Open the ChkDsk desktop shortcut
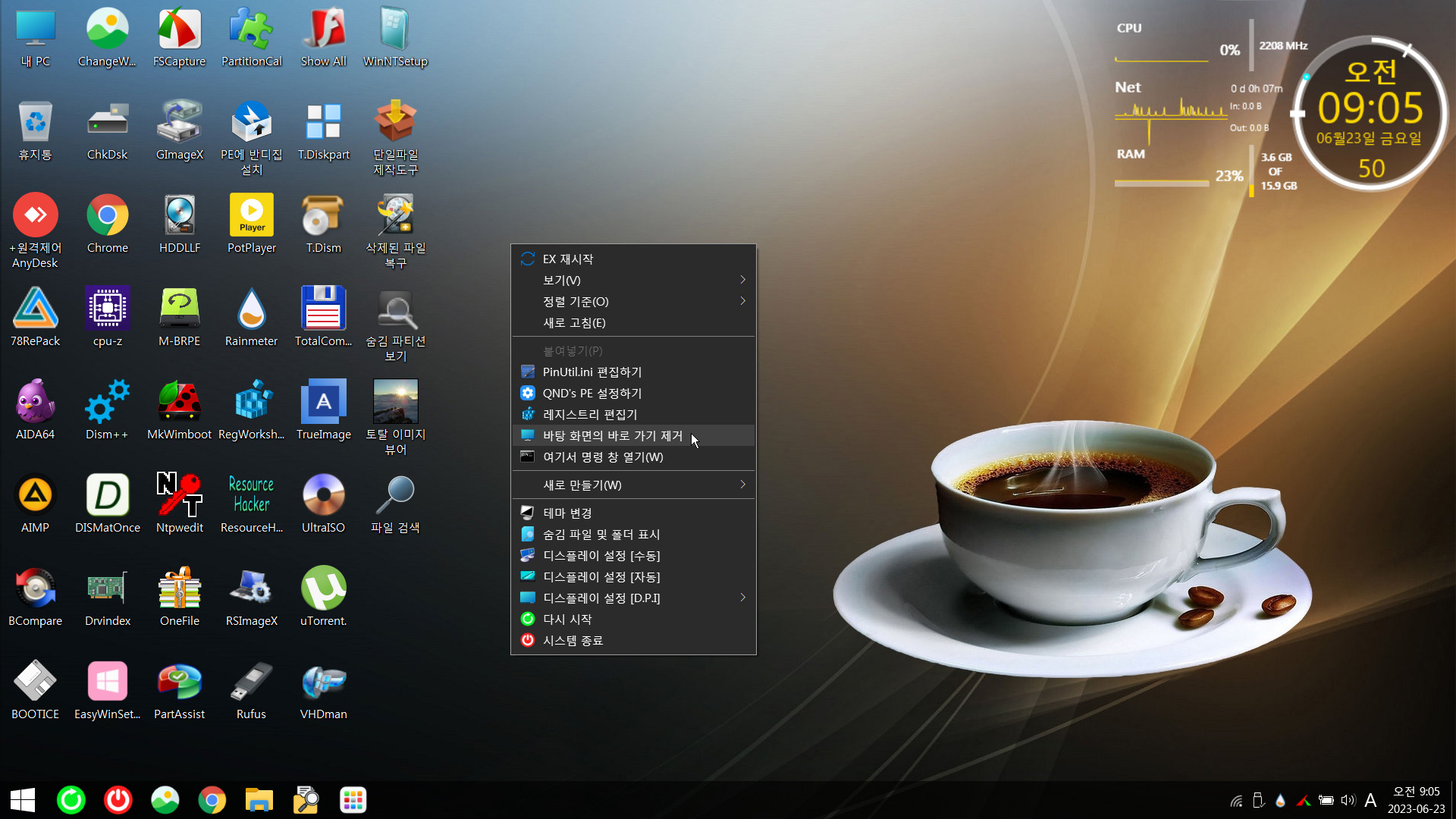 (x=107, y=131)
